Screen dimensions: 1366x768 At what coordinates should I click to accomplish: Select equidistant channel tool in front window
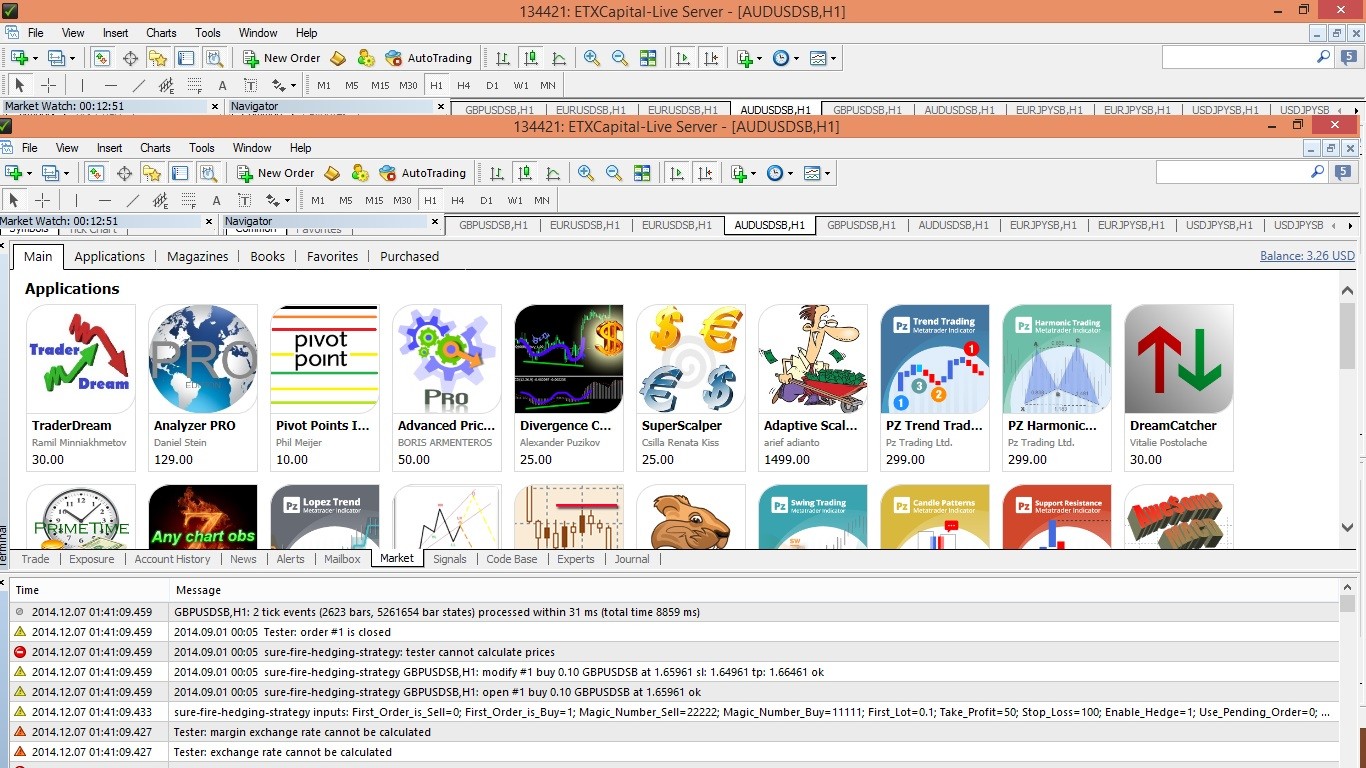160,200
